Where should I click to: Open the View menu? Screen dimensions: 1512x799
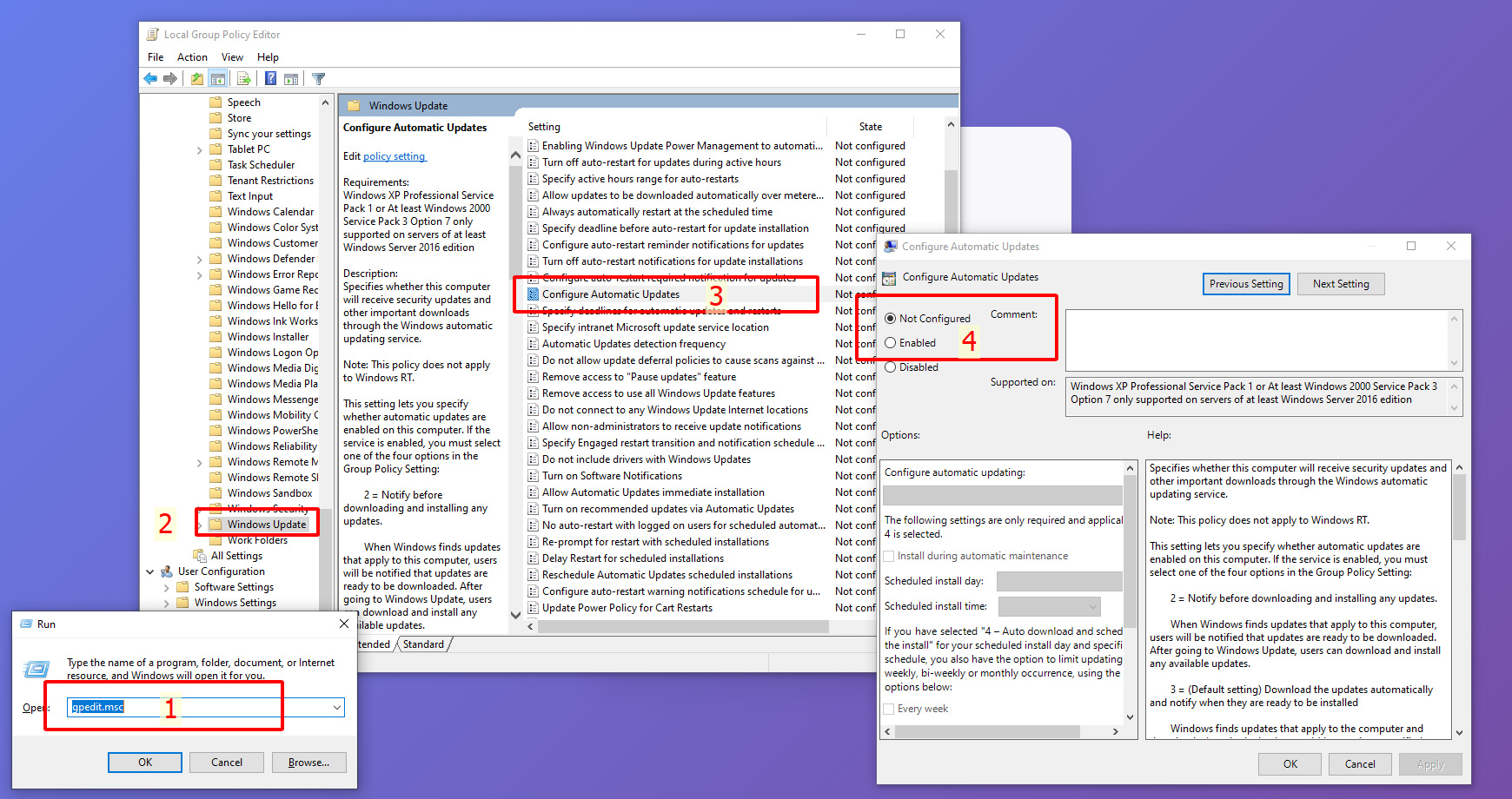(x=232, y=57)
